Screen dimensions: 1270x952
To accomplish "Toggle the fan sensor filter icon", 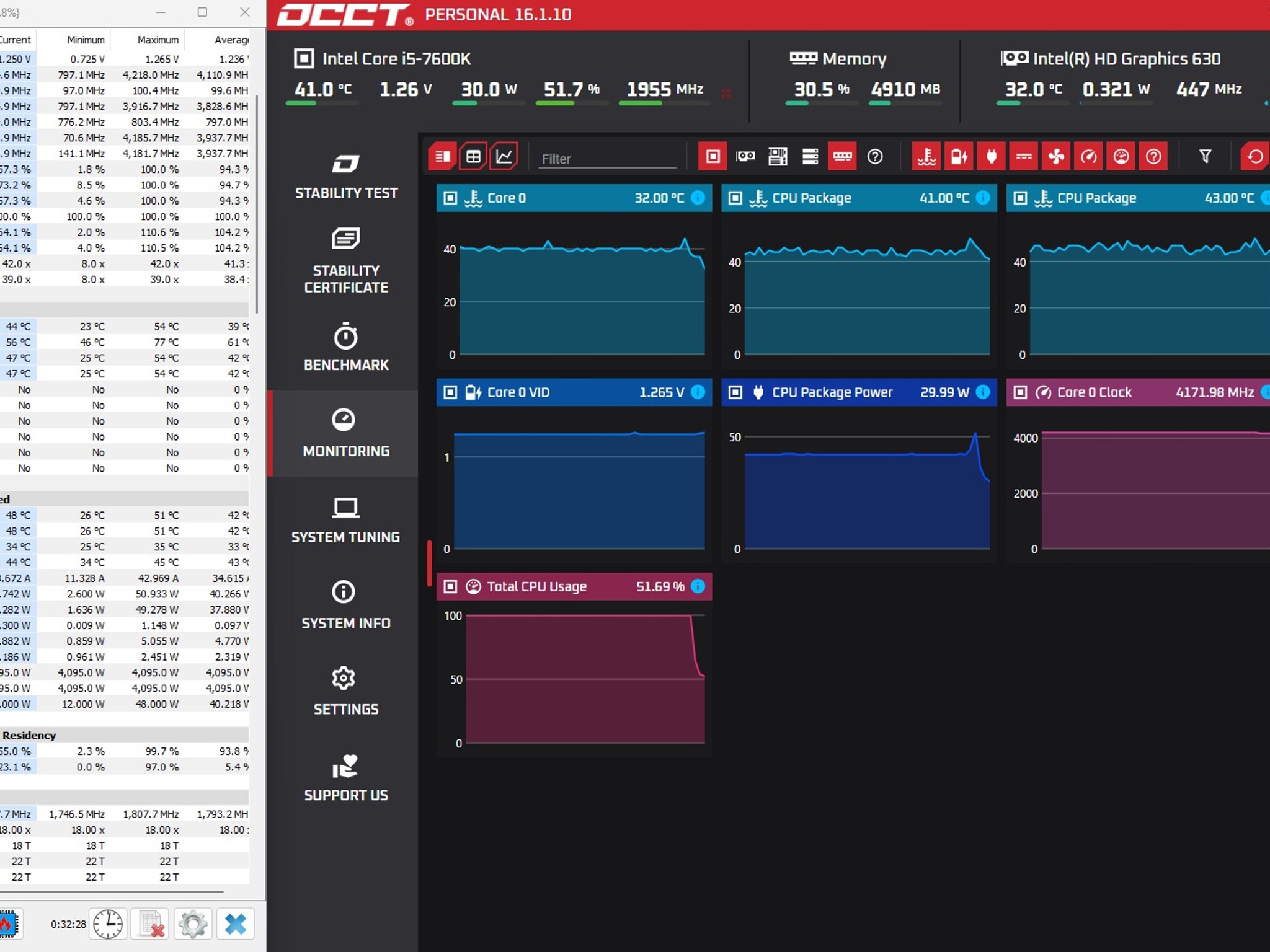I will click(1056, 156).
